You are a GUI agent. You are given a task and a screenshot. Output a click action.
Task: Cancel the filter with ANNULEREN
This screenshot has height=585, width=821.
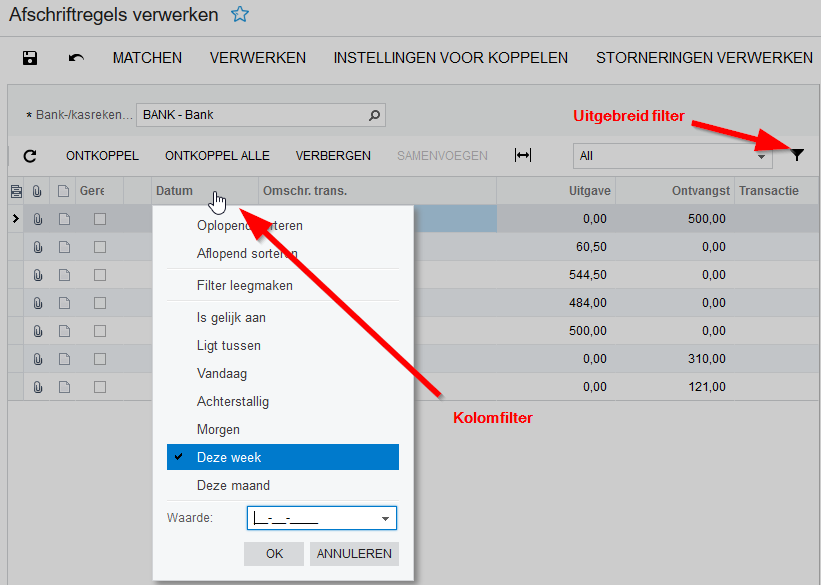[354, 554]
